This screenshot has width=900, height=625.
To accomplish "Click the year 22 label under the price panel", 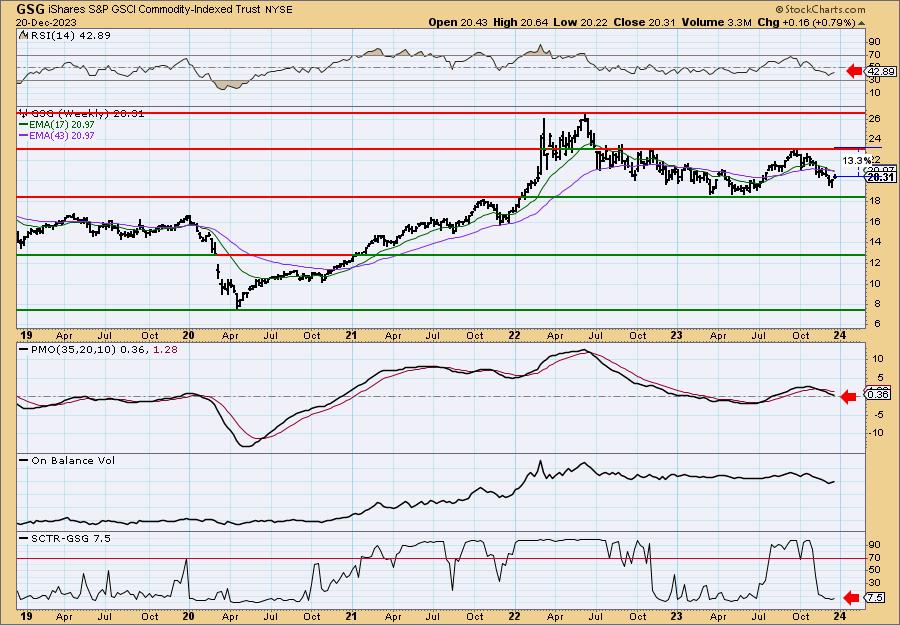I will [514, 335].
